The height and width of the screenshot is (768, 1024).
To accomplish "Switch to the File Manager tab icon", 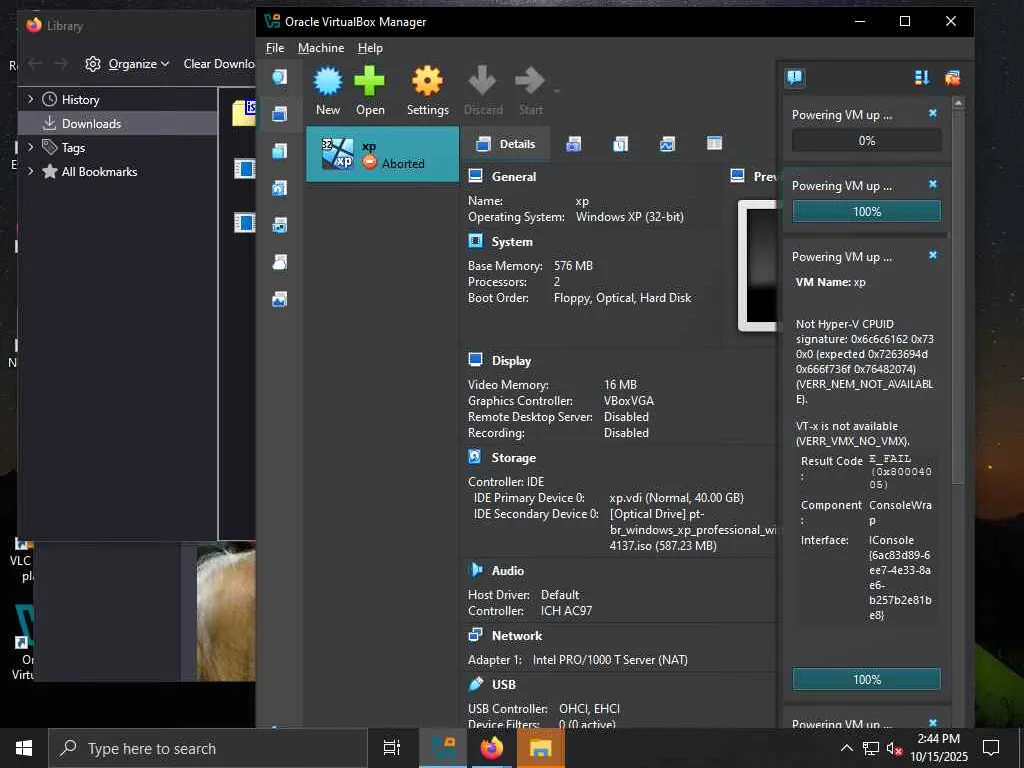I will (x=714, y=143).
